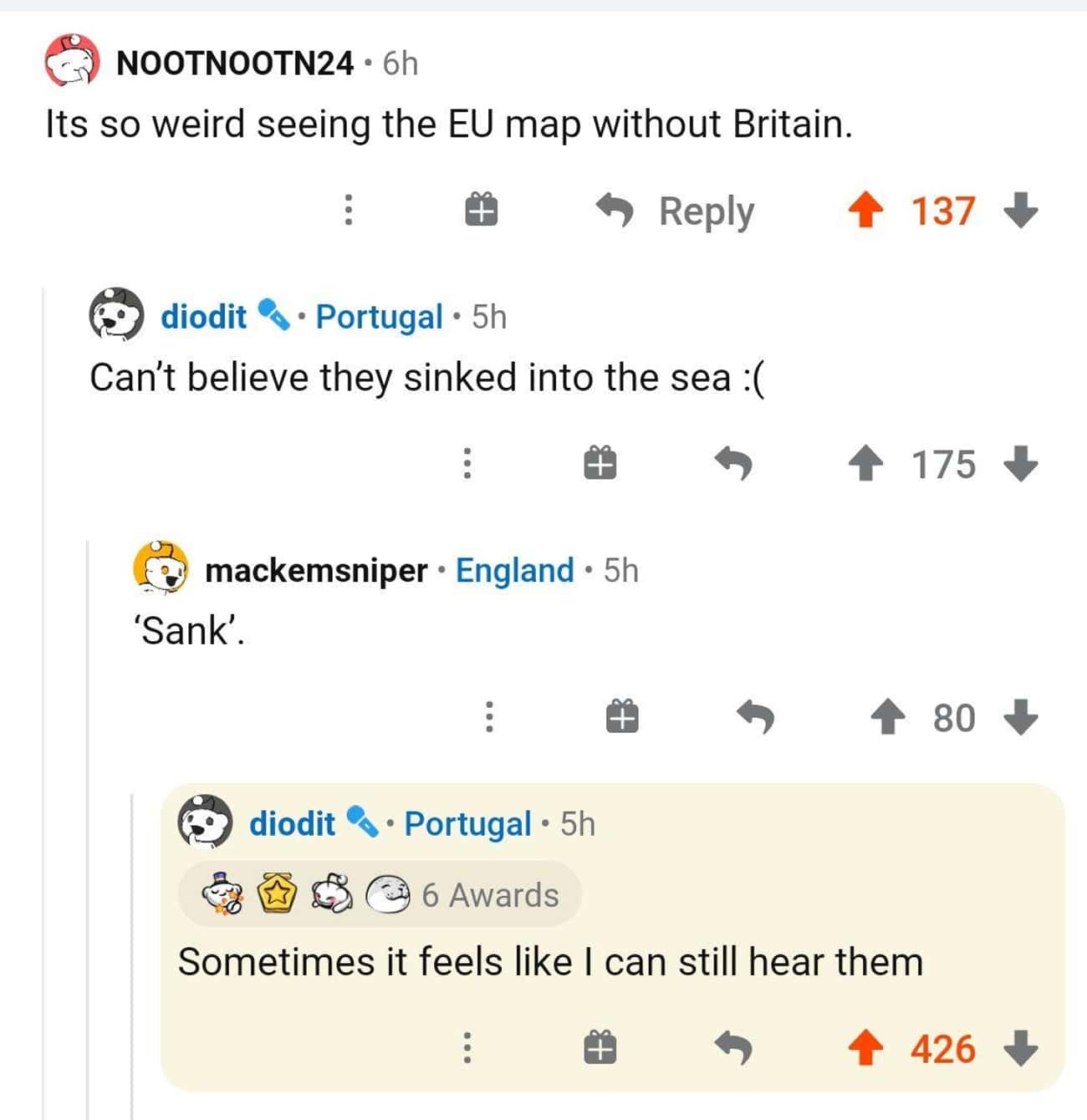Give award to NOOTNOOTN24's comment

coord(481,209)
